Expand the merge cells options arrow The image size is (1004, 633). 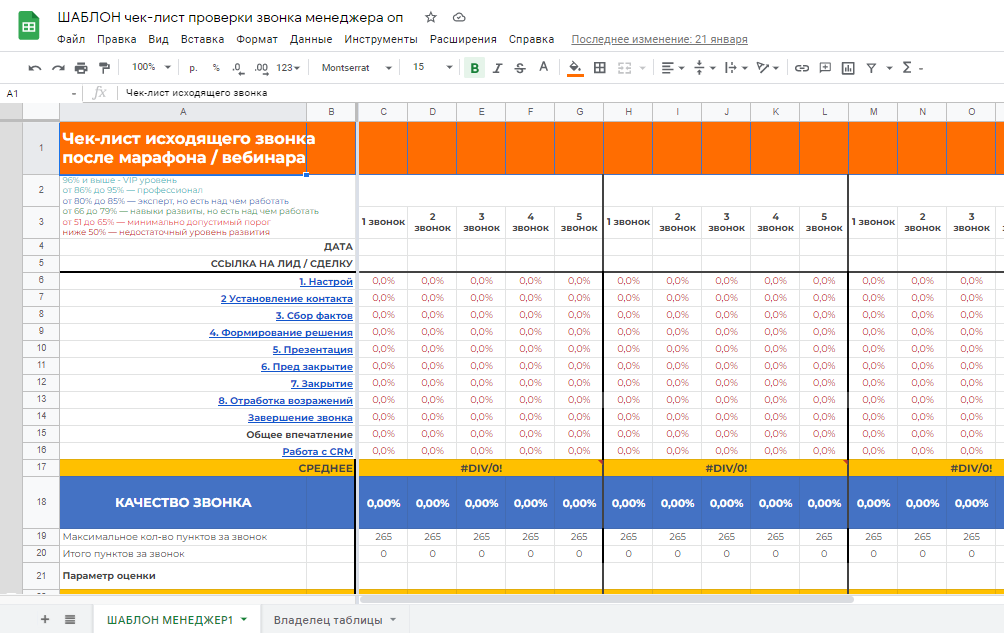642,68
